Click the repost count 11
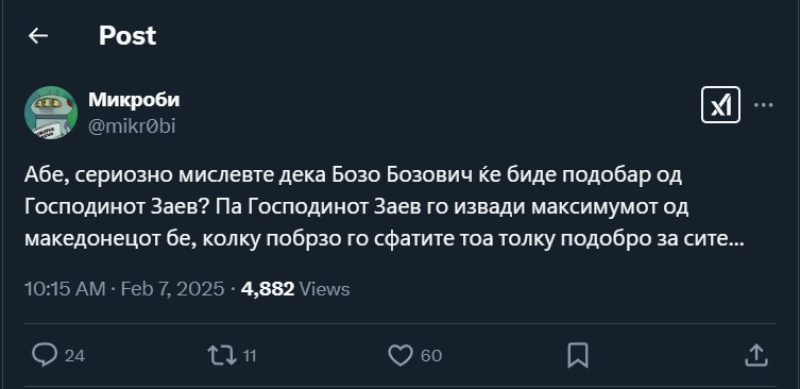Viewport: 800px width, 389px height. (x=249, y=355)
